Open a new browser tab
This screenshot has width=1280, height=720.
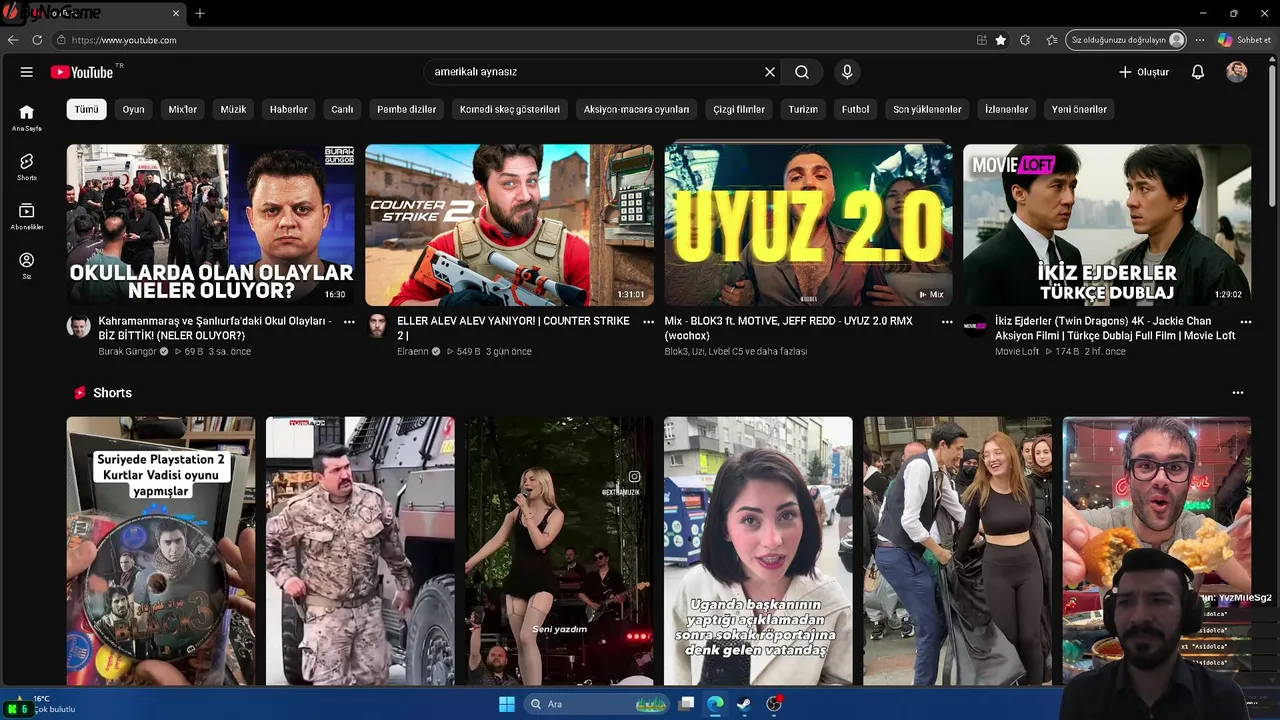click(200, 13)
